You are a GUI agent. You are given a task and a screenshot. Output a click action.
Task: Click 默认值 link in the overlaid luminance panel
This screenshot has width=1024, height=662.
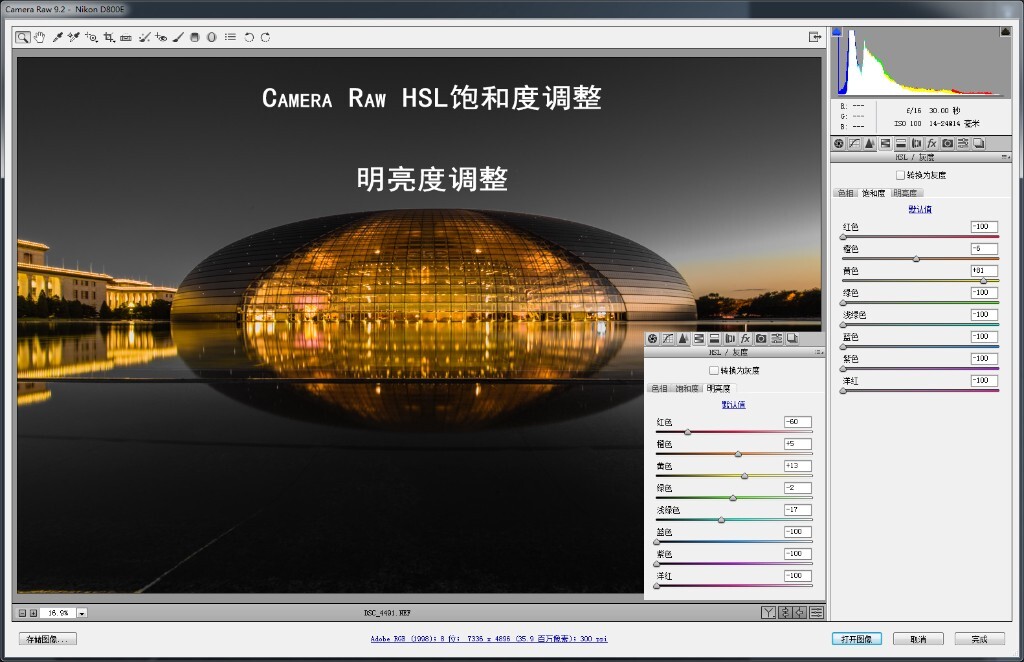click(x=733, y=405)
